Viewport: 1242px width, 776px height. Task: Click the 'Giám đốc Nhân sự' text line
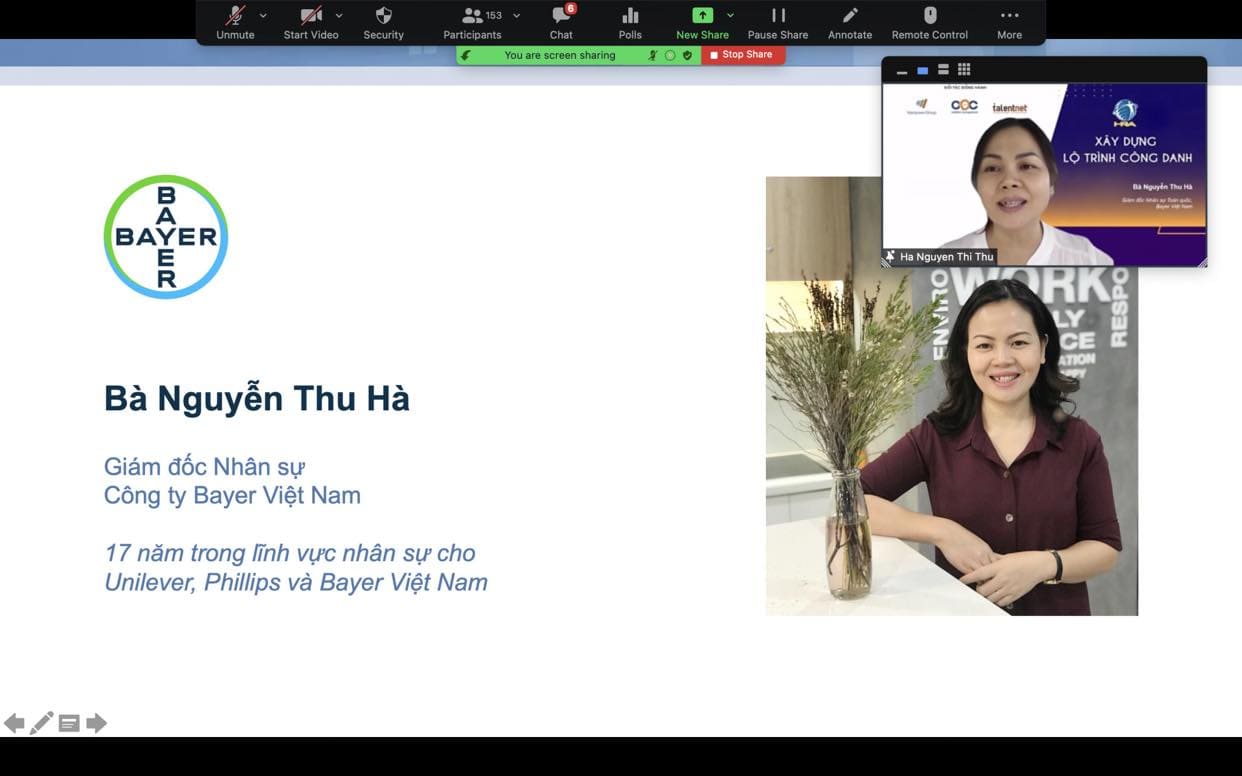(204, 466)
